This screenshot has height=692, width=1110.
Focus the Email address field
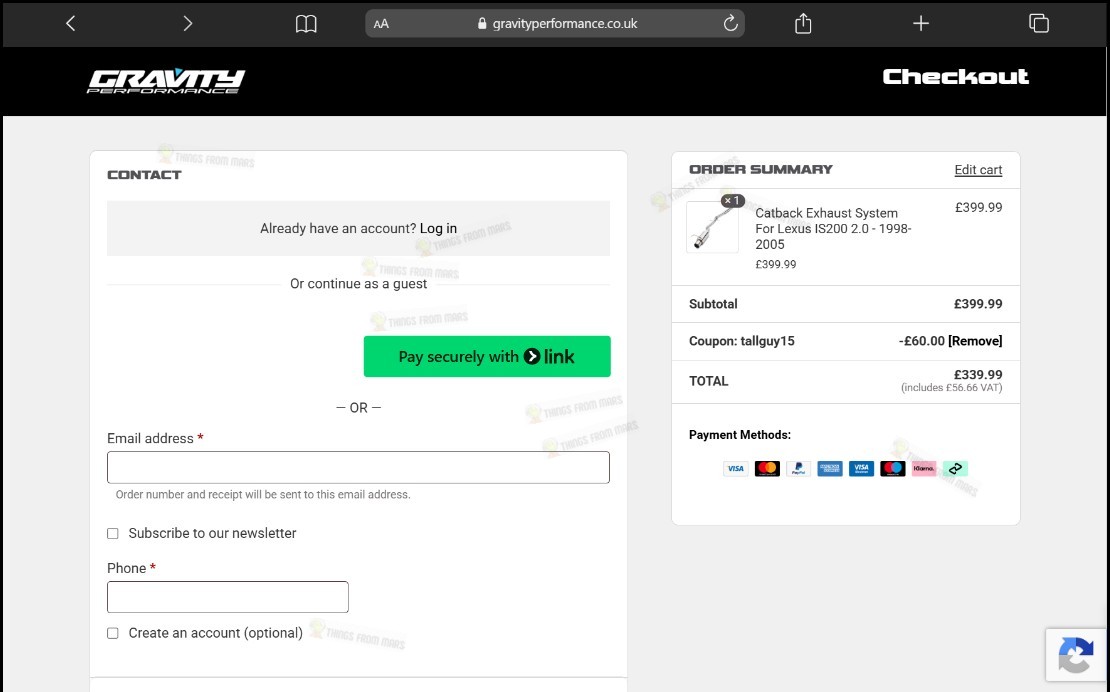tap(358, 468)
